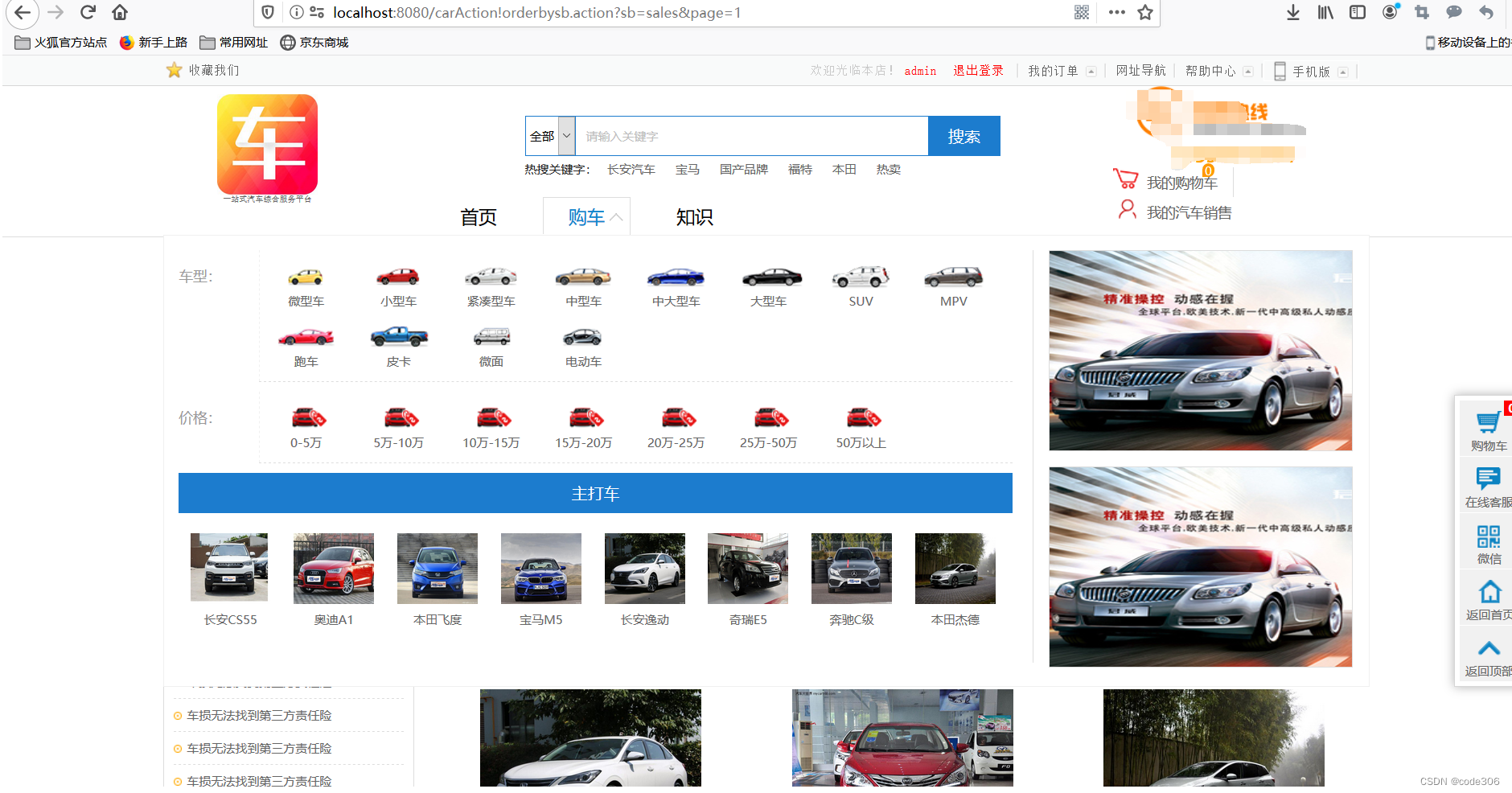
Task: Click the admin username link
Action: click(920, 71)
